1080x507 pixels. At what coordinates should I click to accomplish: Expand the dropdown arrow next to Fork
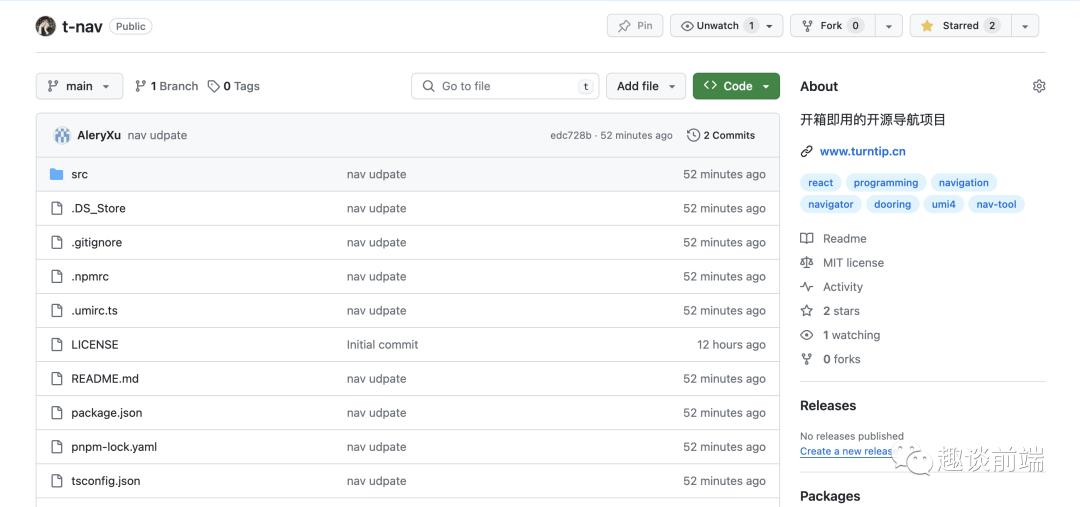coord(889,25)
